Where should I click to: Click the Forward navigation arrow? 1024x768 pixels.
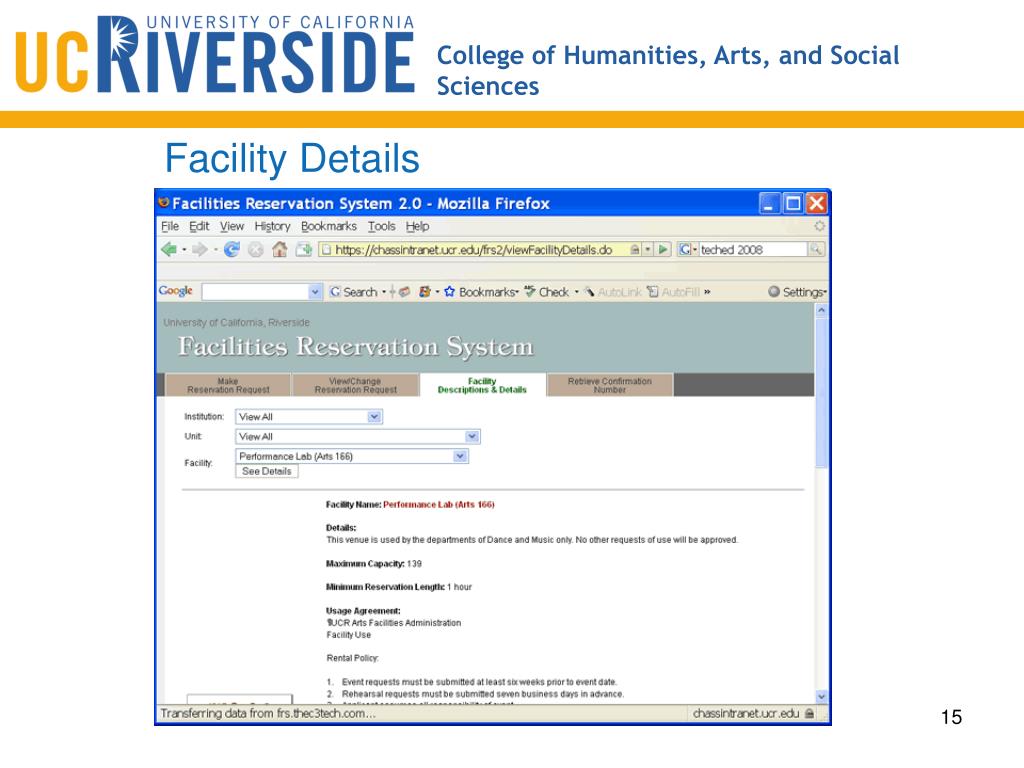tap(200, 249)
